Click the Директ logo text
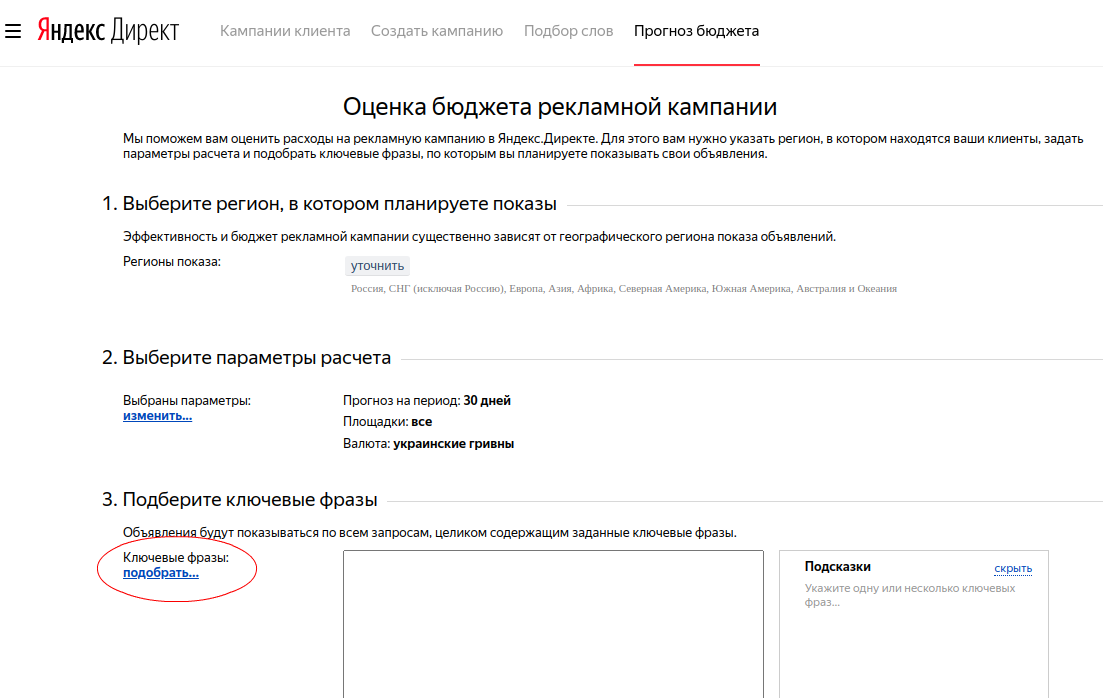Viewport: 1103px width, 698px height. [145, 31]
